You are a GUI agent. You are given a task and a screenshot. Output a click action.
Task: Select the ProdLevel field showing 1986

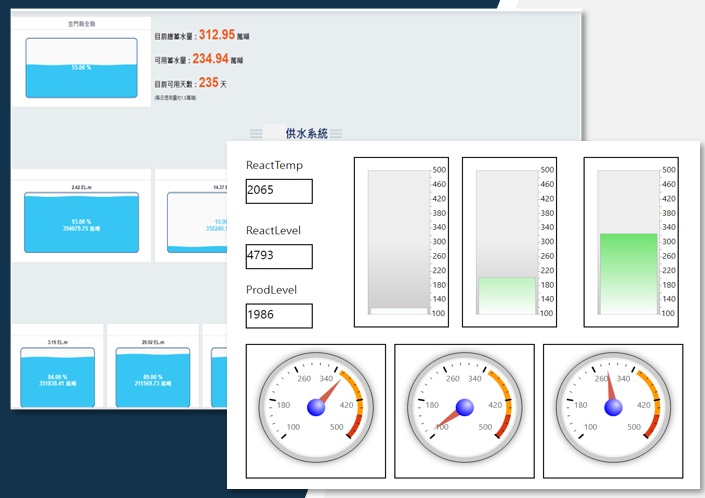click(279, 316)
